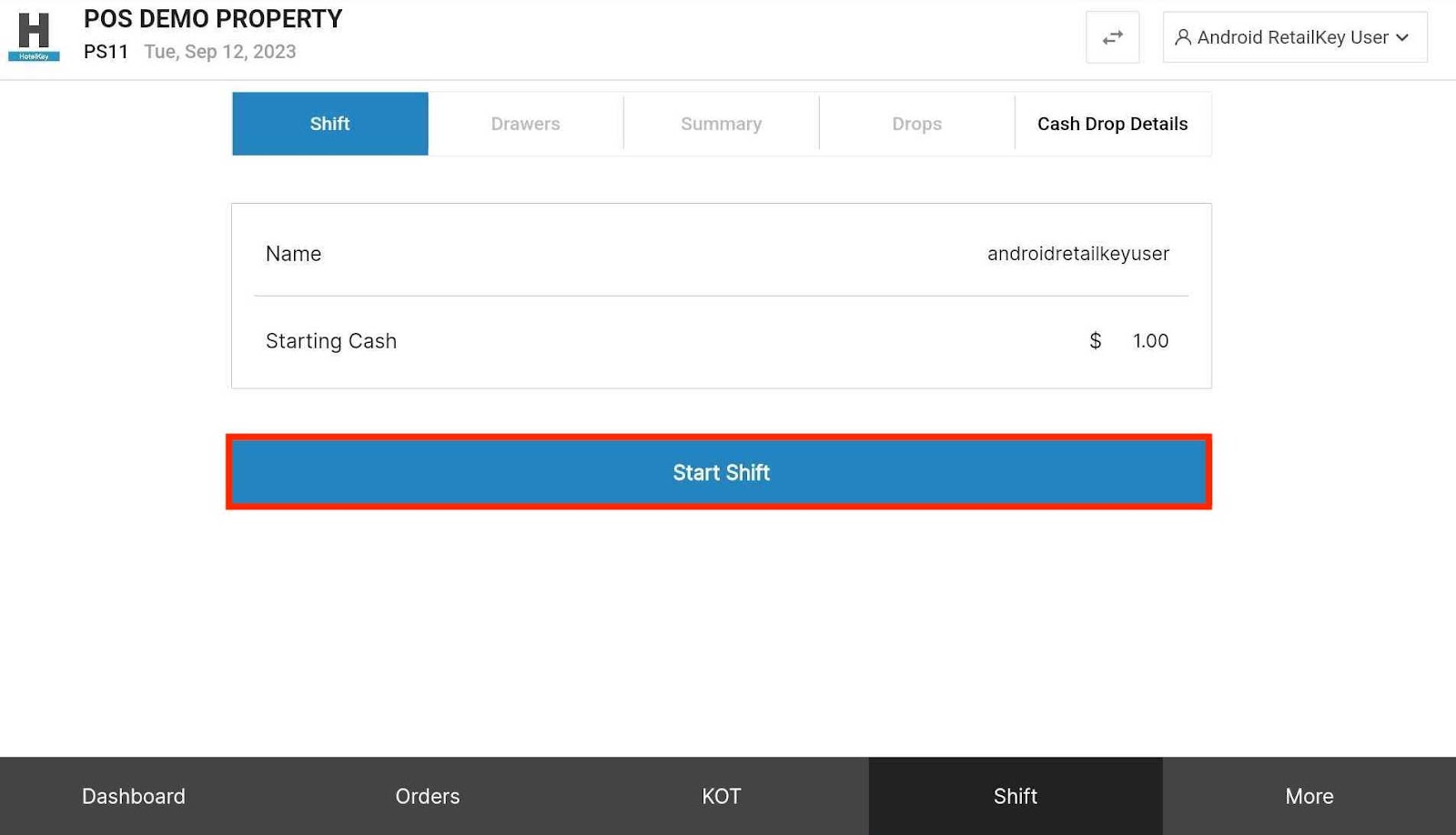Select the Shift tab at top

tap(329, 124)
